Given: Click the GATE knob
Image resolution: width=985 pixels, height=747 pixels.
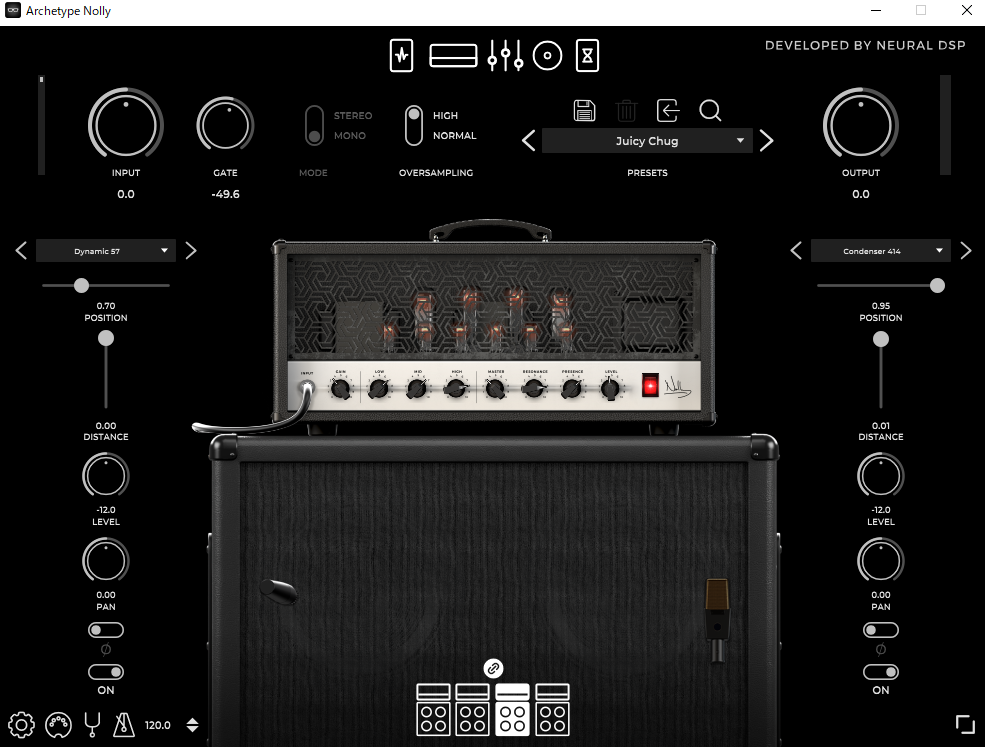Looking at the screenshot, I should [x=225, y=124].
